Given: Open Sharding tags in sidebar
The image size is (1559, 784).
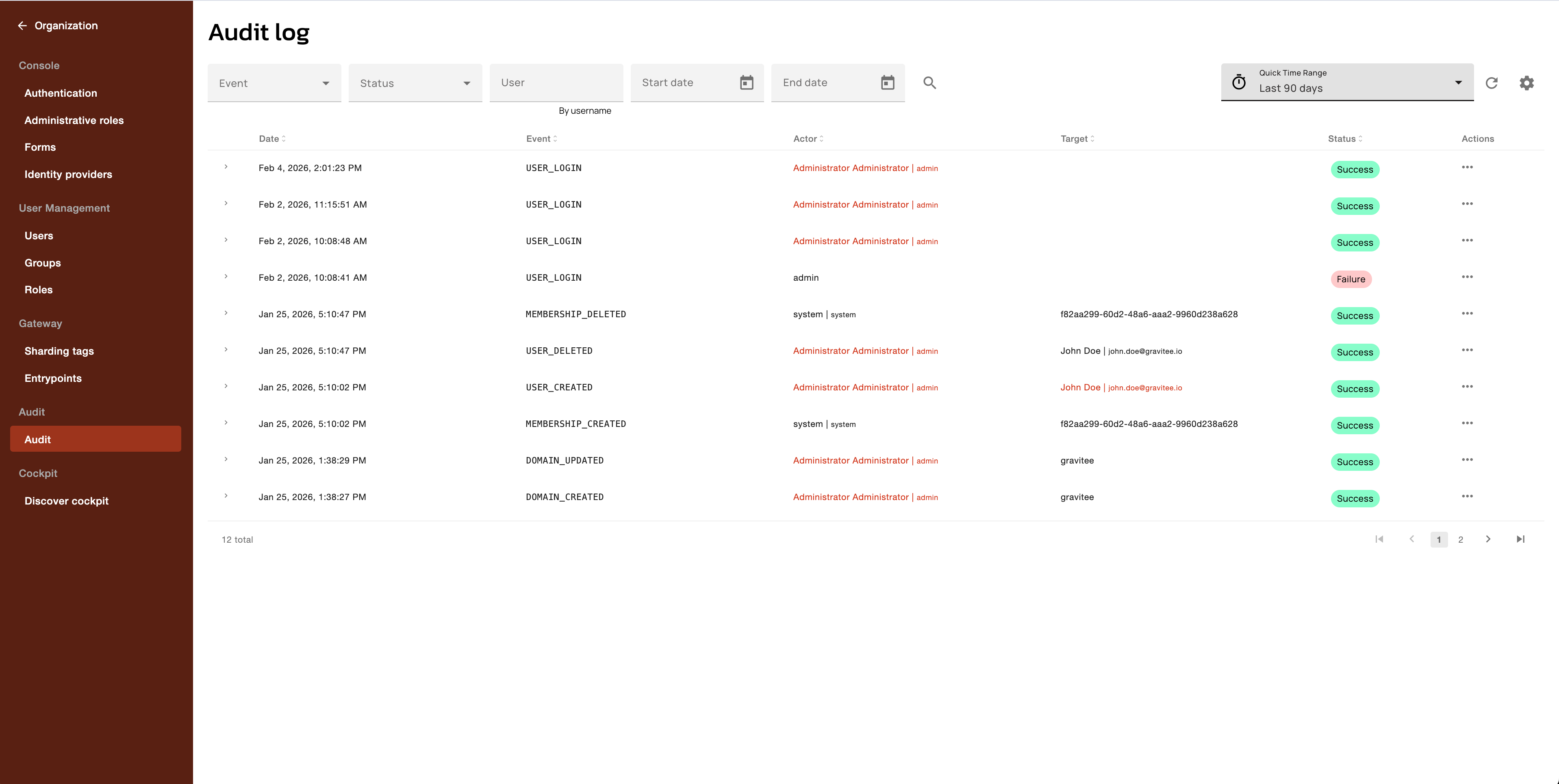Looking at the screenshot, I should [59, 351].
